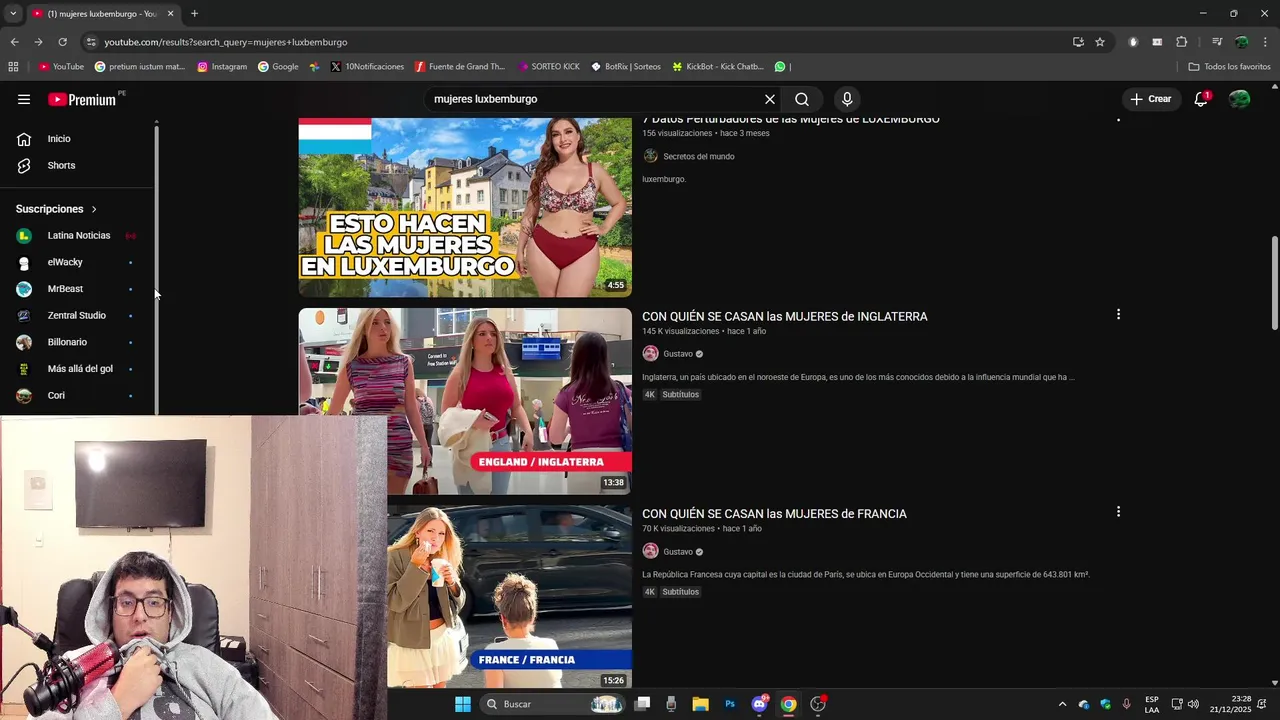1280x720 pixels.
Task: Play the France / Francia thumbnail video
Action: (509, 597)
